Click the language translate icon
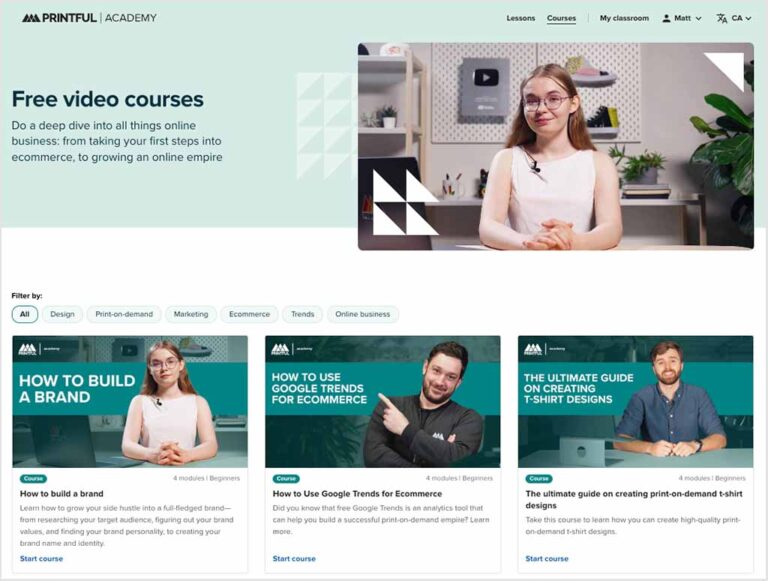The width and height of the screenshot is (768, 581). tap(721, 18)
